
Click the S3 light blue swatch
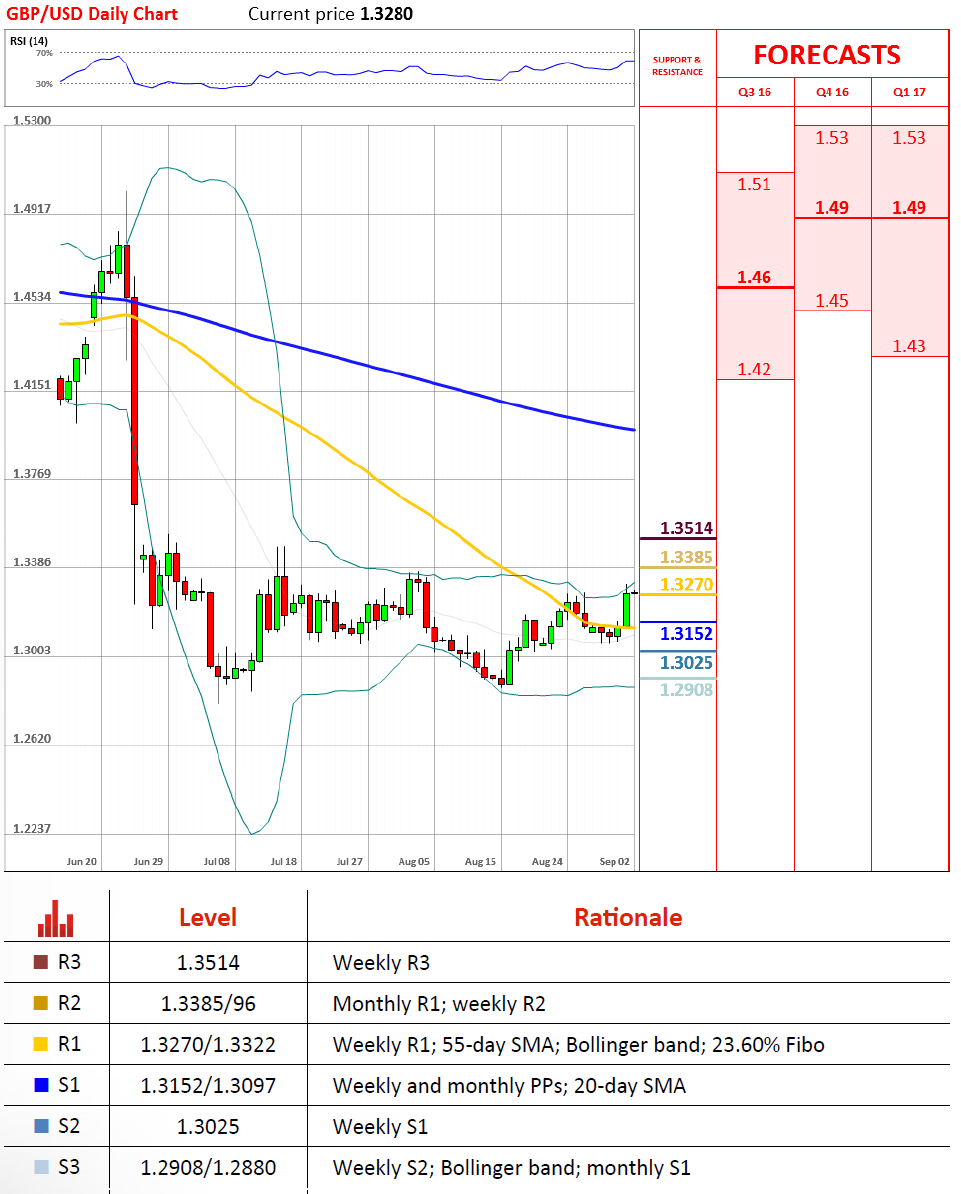tap(41, 1167)
